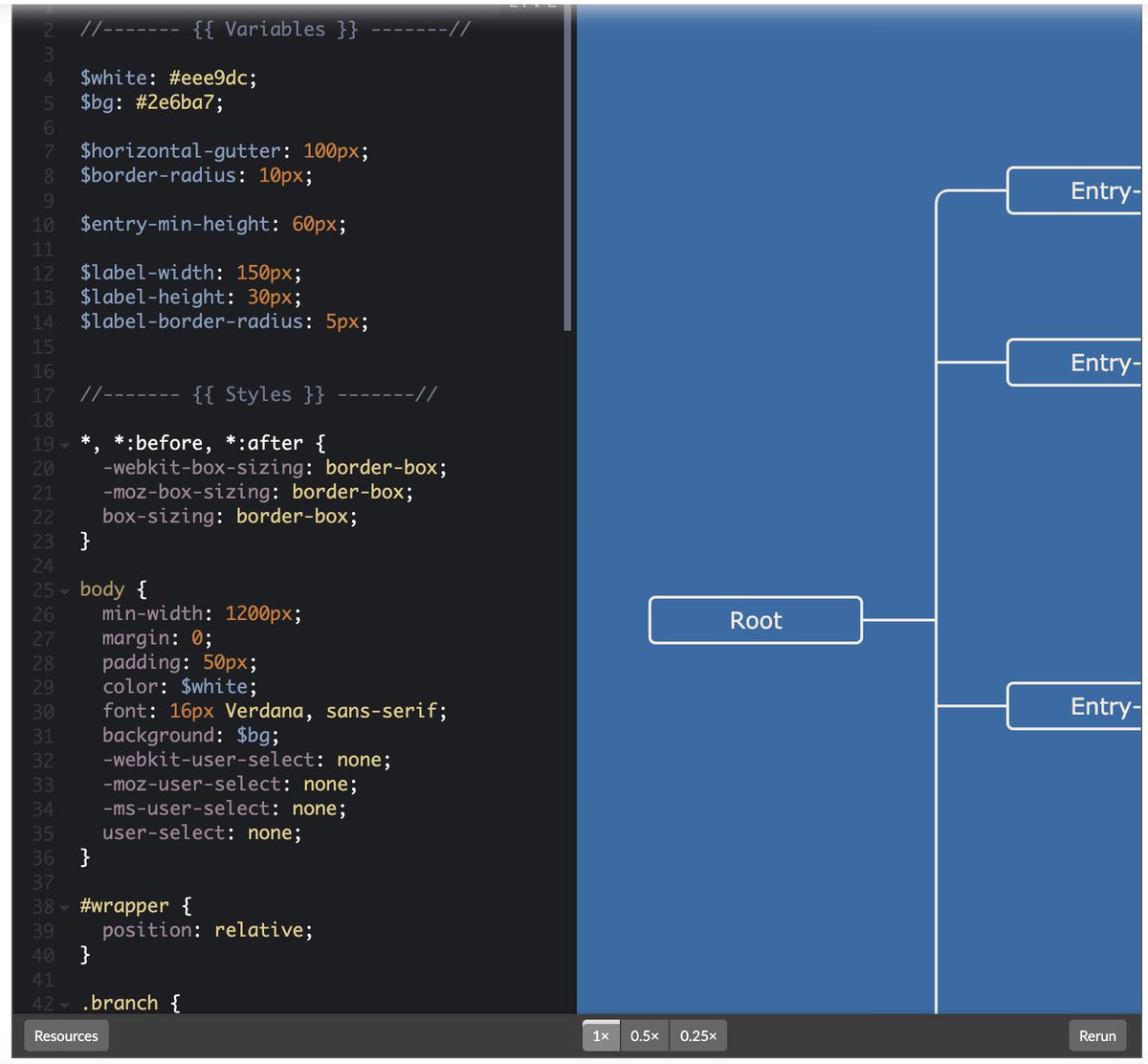1148x1064 pixels.
Task: Click line number 30 in gutter
Action: (43, 711)
